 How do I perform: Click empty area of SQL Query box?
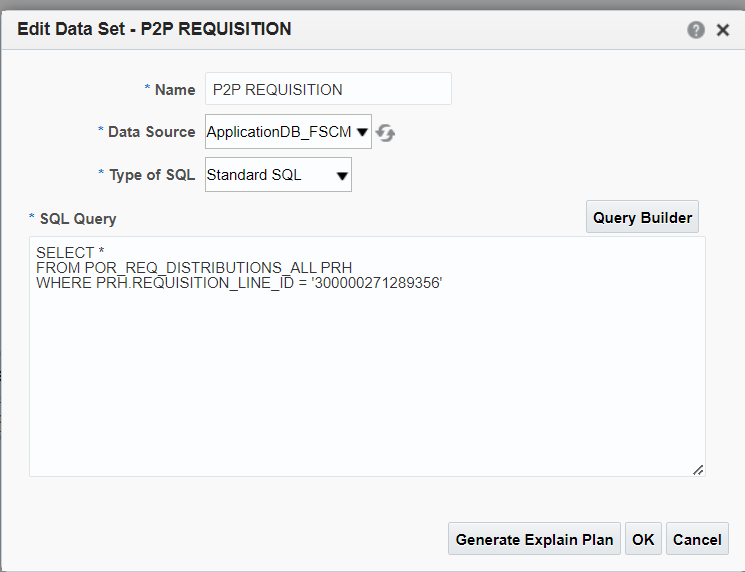(x=367, y=380)
